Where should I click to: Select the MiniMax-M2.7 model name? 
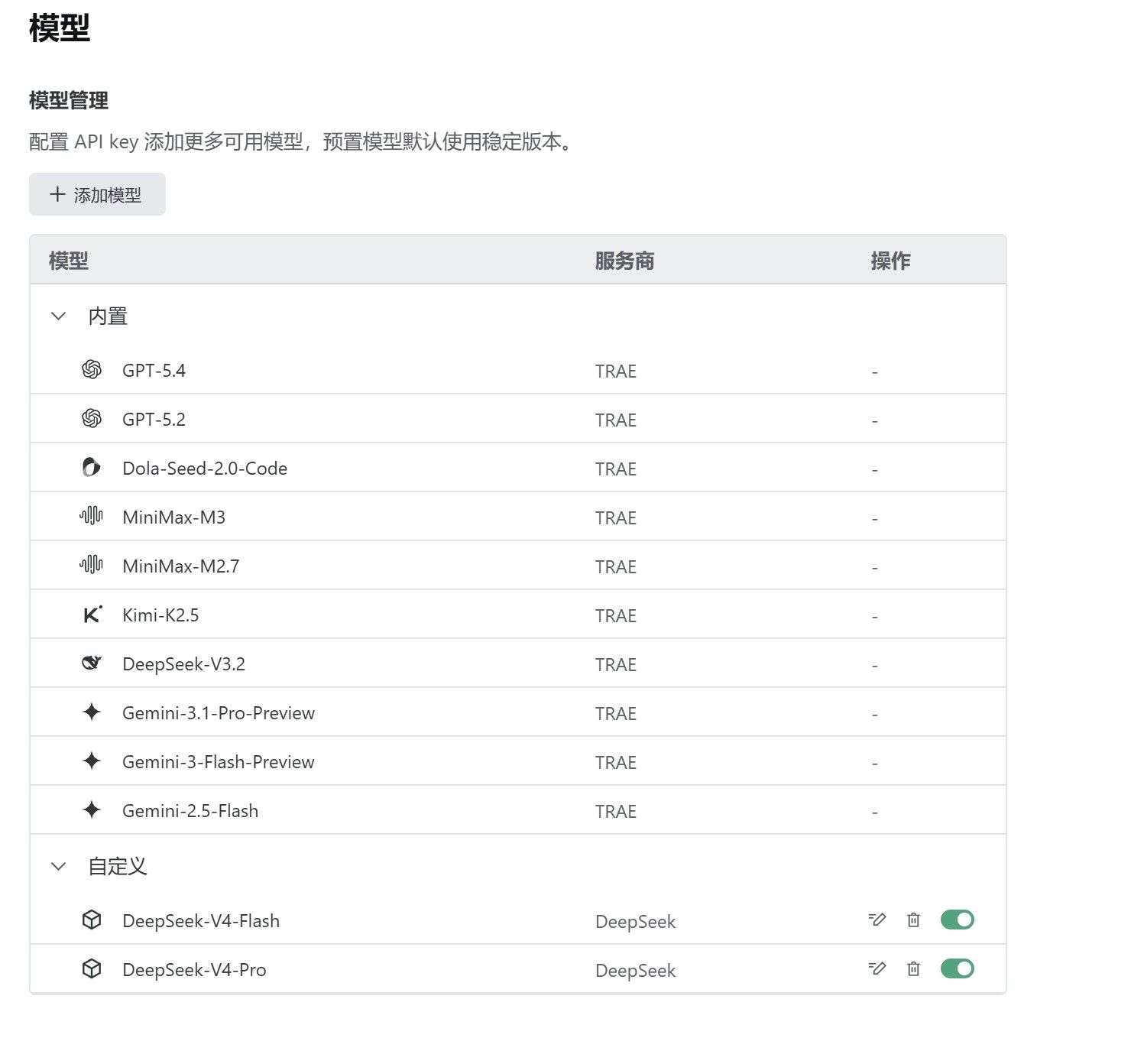[181, 566]
